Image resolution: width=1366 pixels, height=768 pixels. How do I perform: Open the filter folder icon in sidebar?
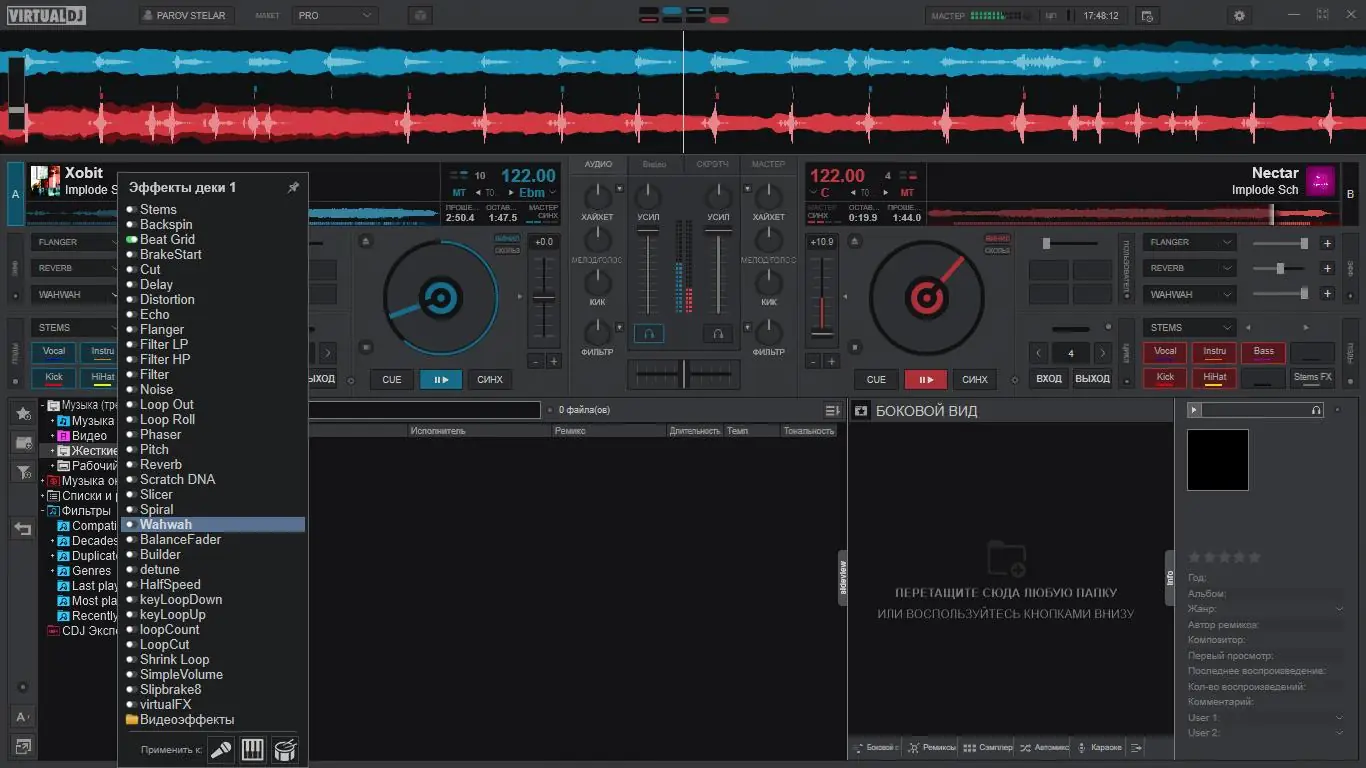pos(22,470)
